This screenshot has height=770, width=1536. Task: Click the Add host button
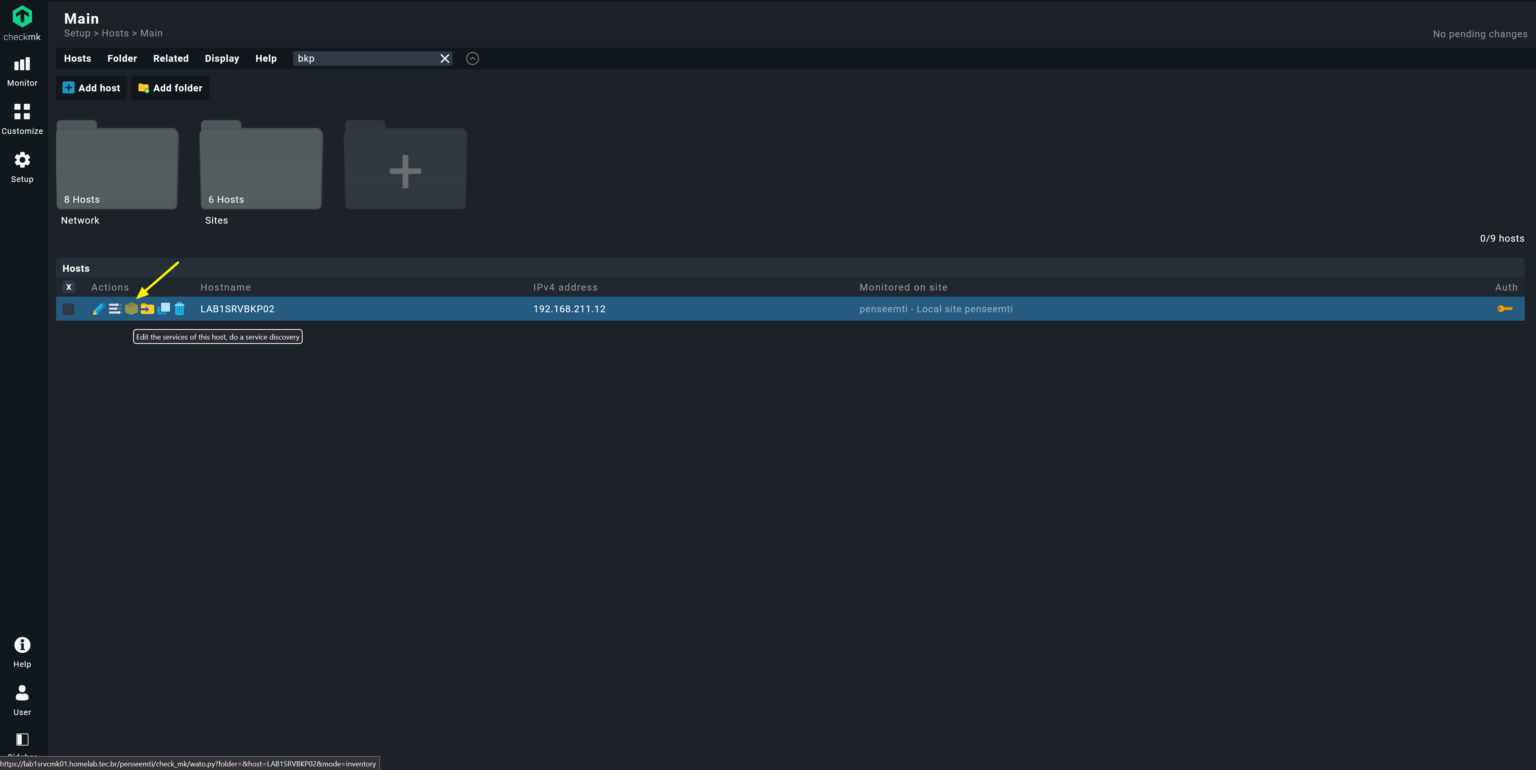click(x=91, y=88)
